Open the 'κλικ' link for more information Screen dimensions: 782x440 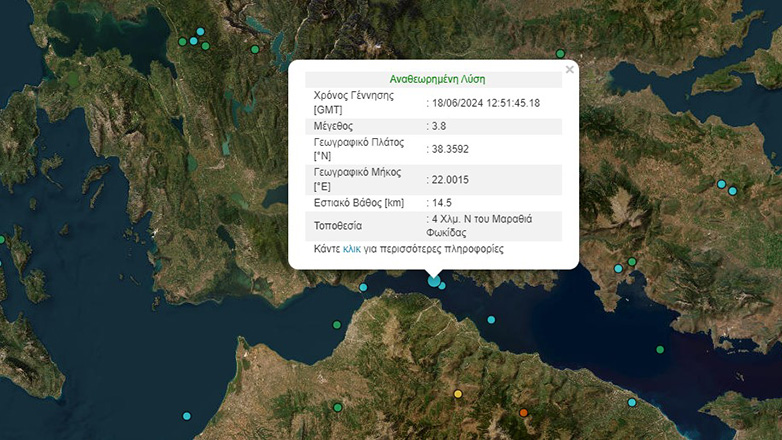(352, 248)
